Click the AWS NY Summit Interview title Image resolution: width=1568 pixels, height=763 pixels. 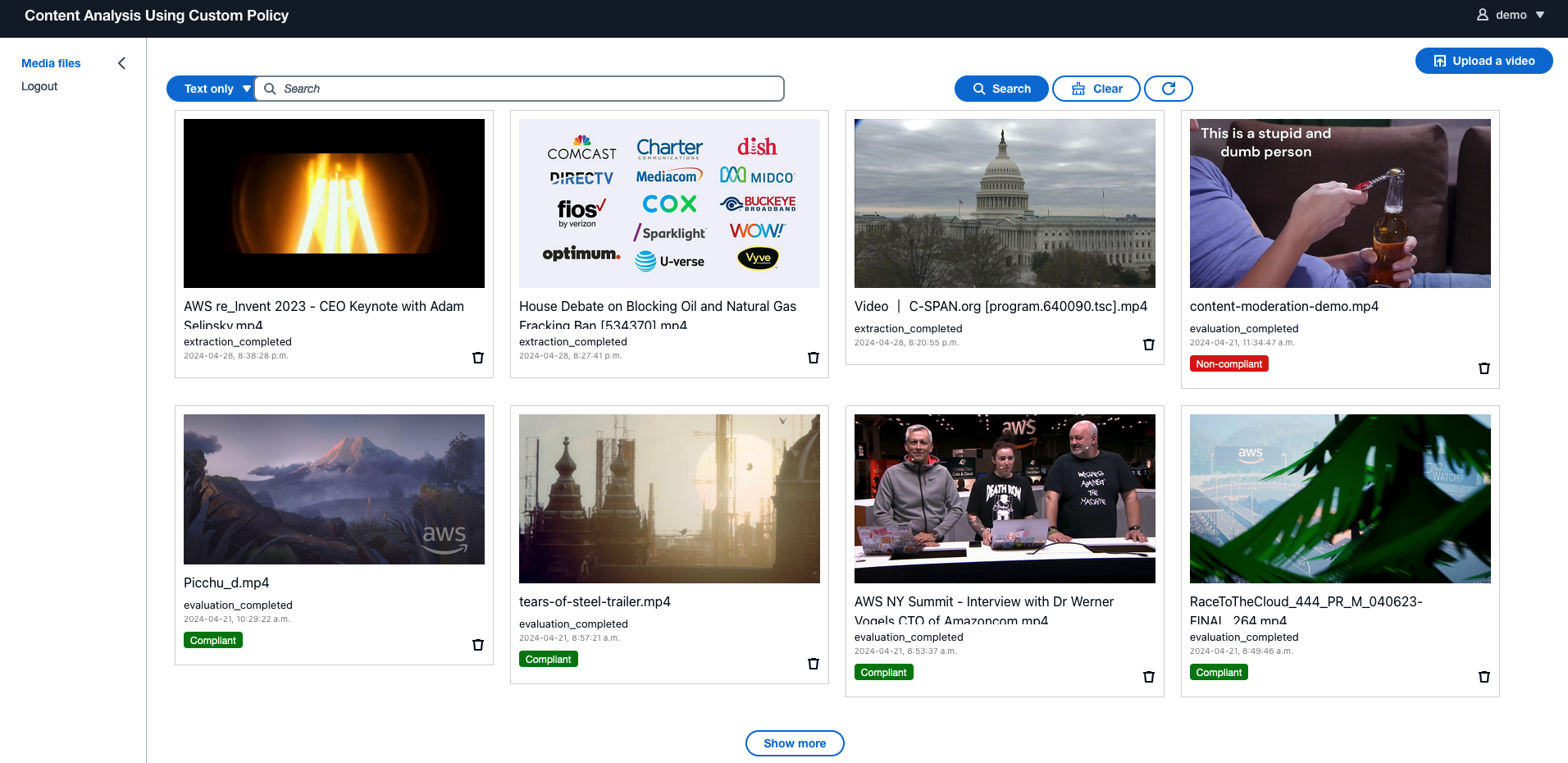[984, 610]
